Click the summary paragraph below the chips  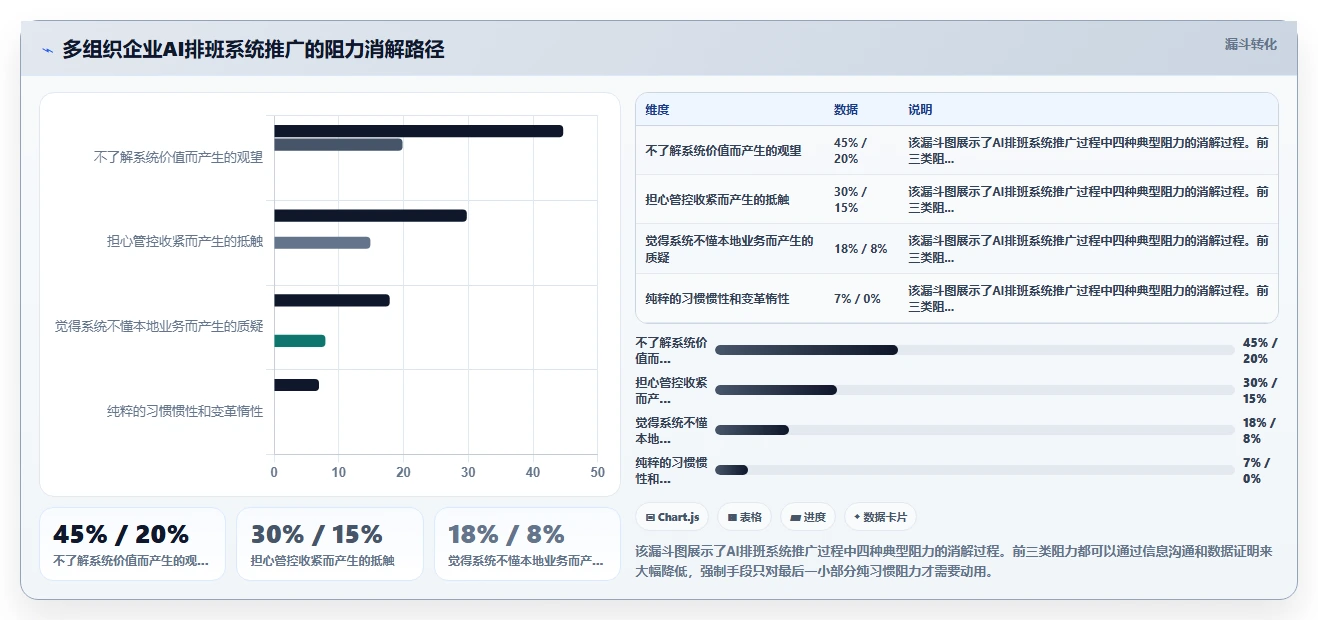[x=954, y=562]
